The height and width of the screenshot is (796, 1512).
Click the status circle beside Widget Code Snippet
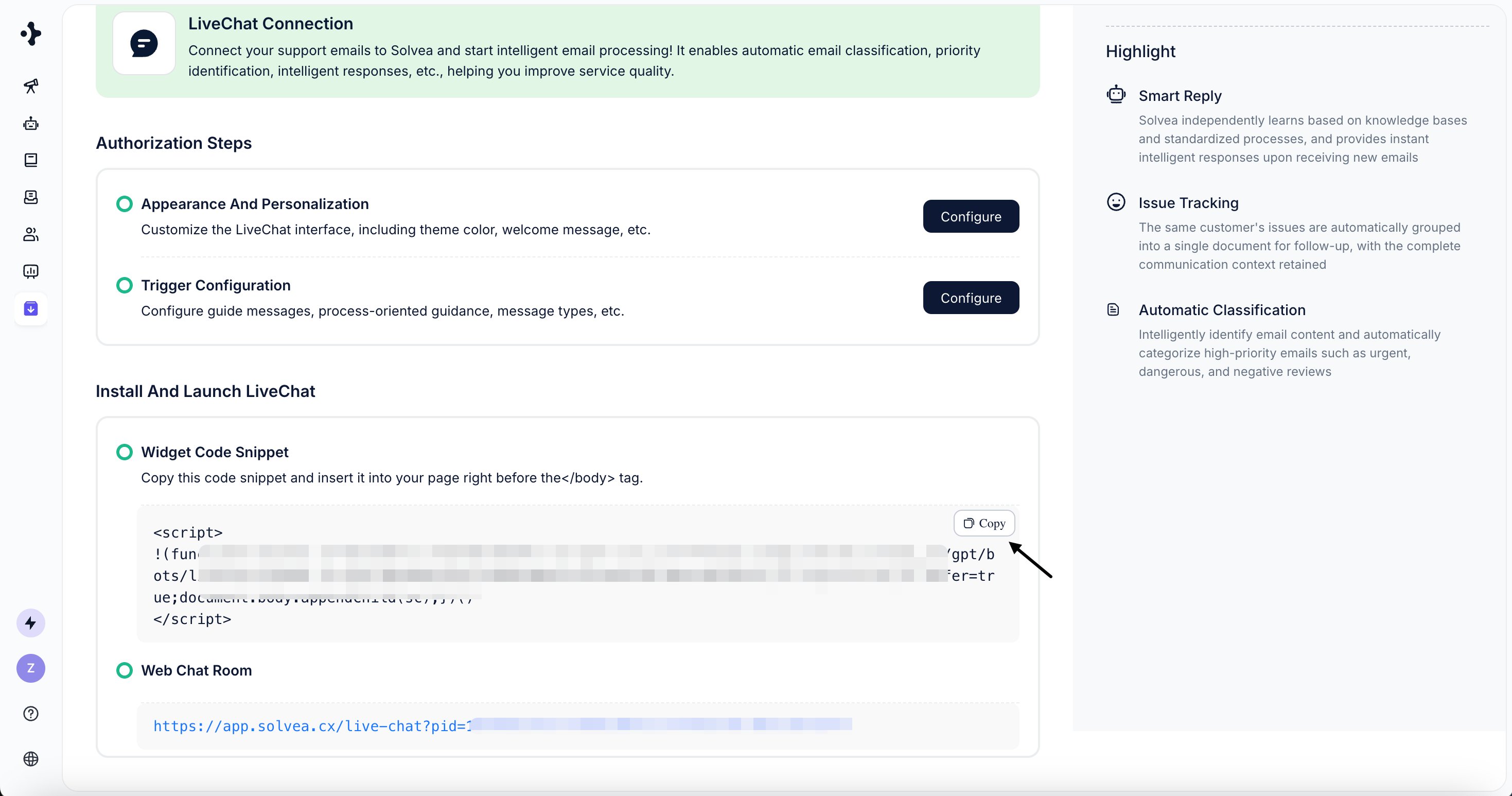click(125, 452)
